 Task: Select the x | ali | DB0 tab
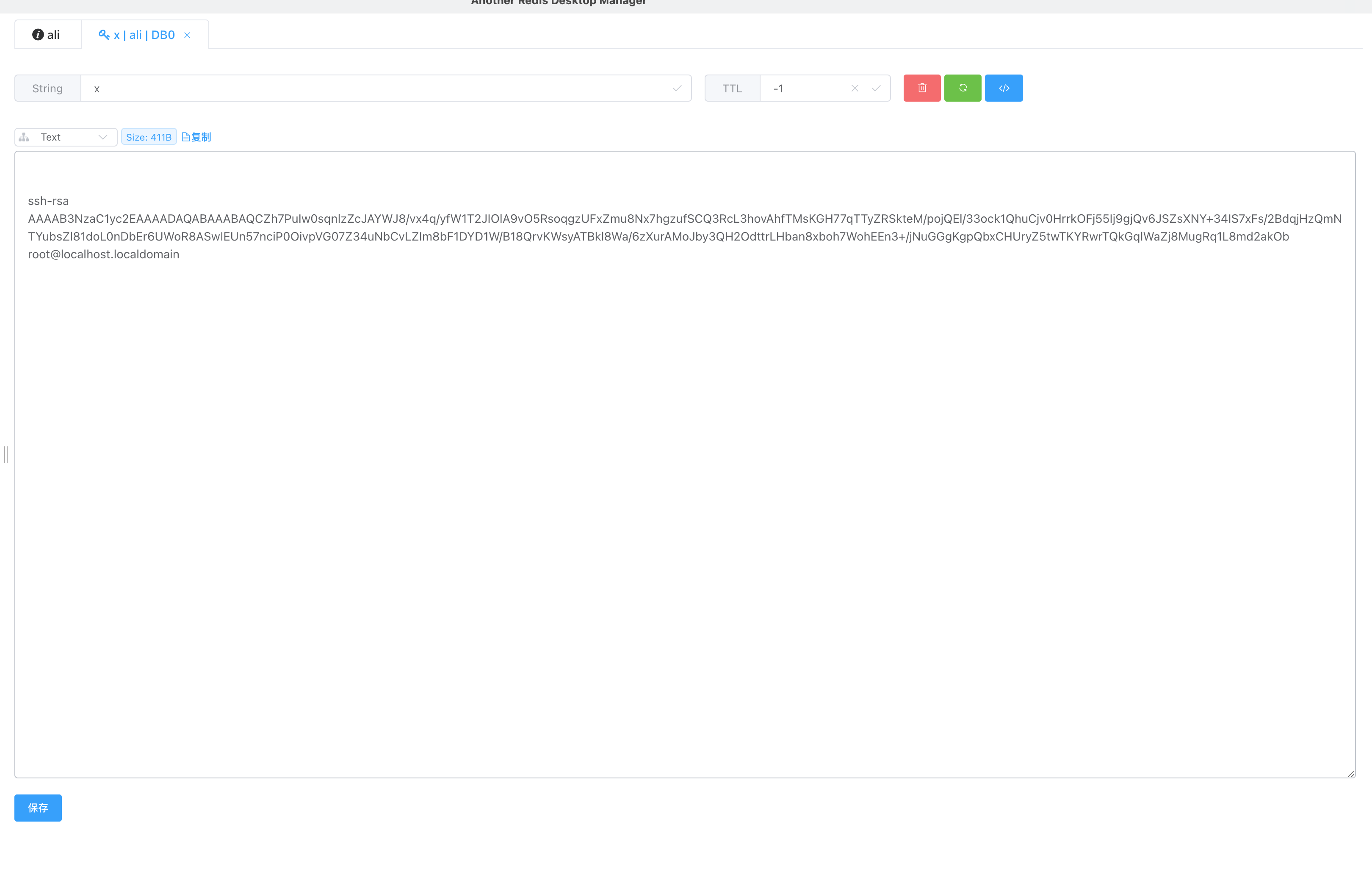tap(144, 35)
